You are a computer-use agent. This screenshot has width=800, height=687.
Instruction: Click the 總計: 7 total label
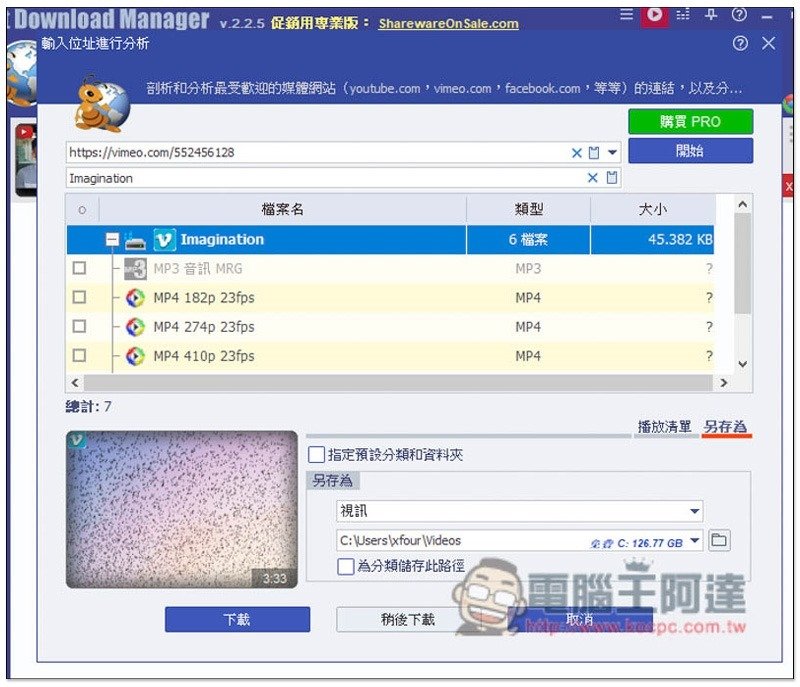pyautogui.click(x=89, y=406)
